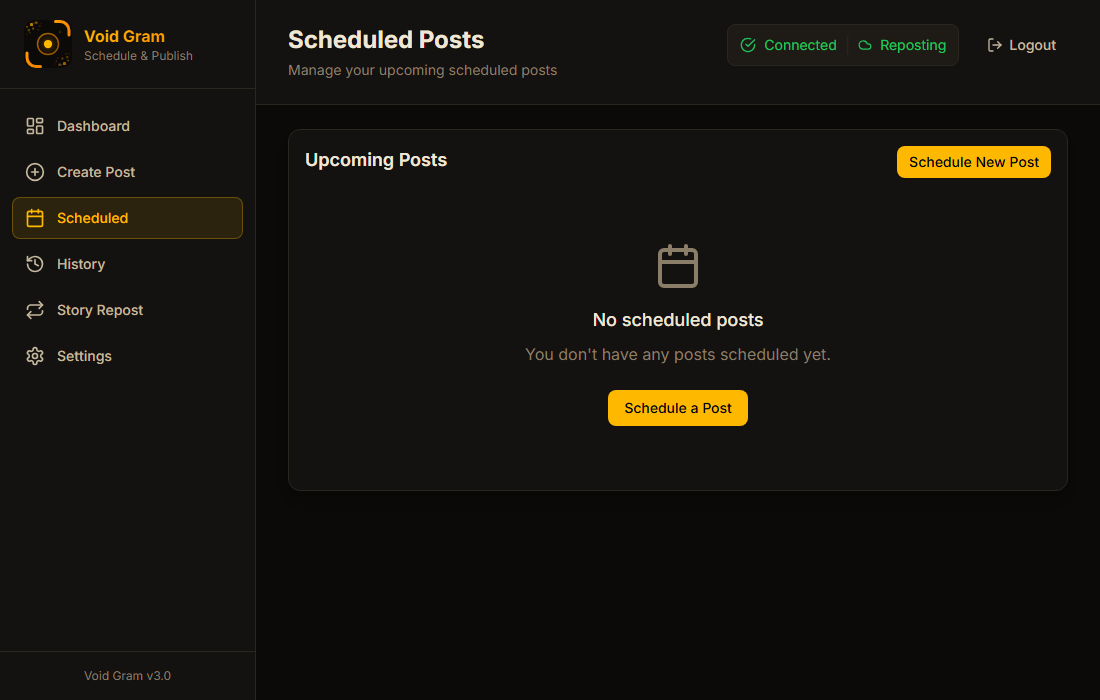
Task: Click the Void Gram logo icon
Action: 47,44
